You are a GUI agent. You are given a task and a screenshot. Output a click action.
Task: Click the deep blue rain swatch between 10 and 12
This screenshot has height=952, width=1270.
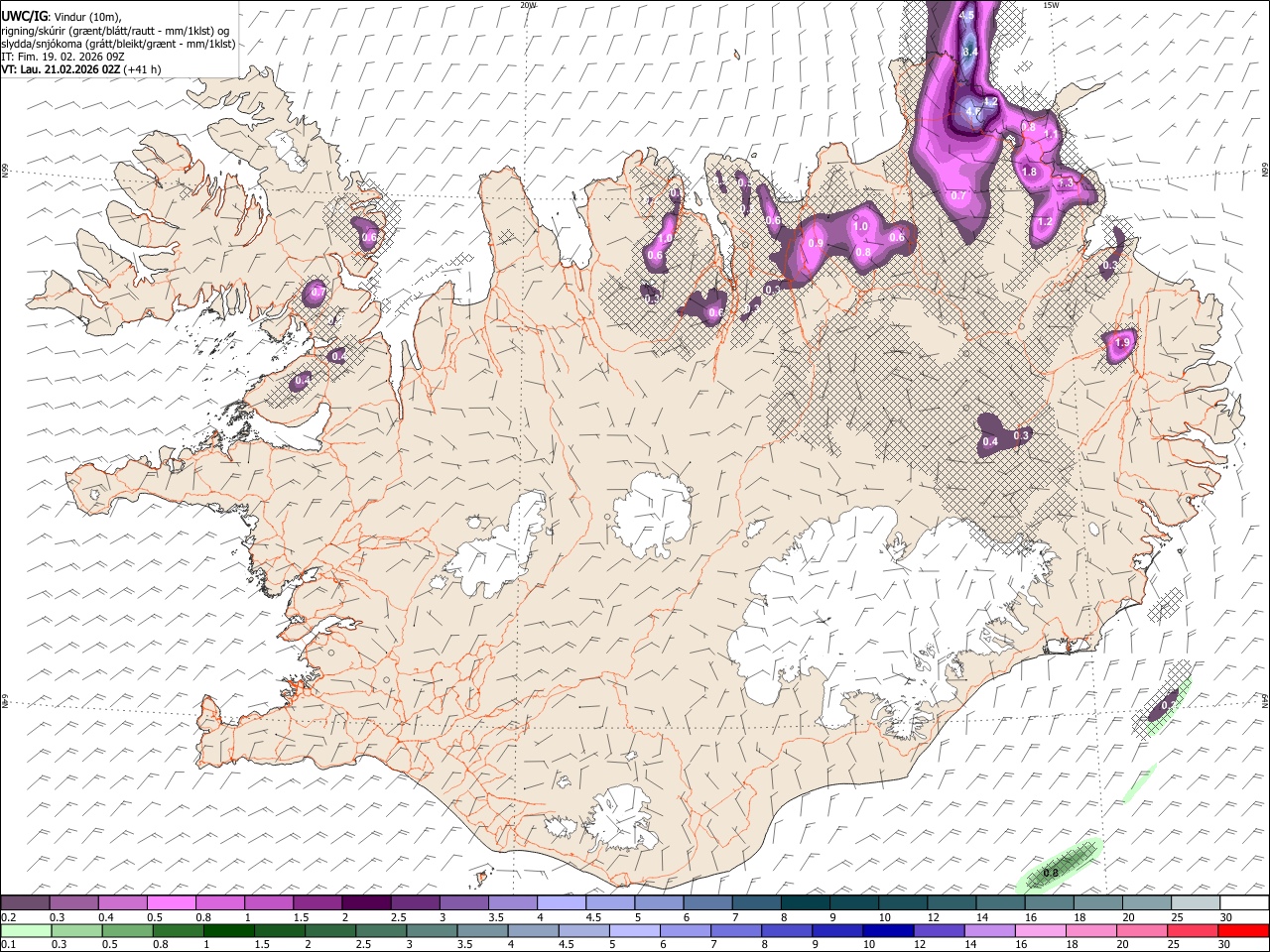[886, 930]
